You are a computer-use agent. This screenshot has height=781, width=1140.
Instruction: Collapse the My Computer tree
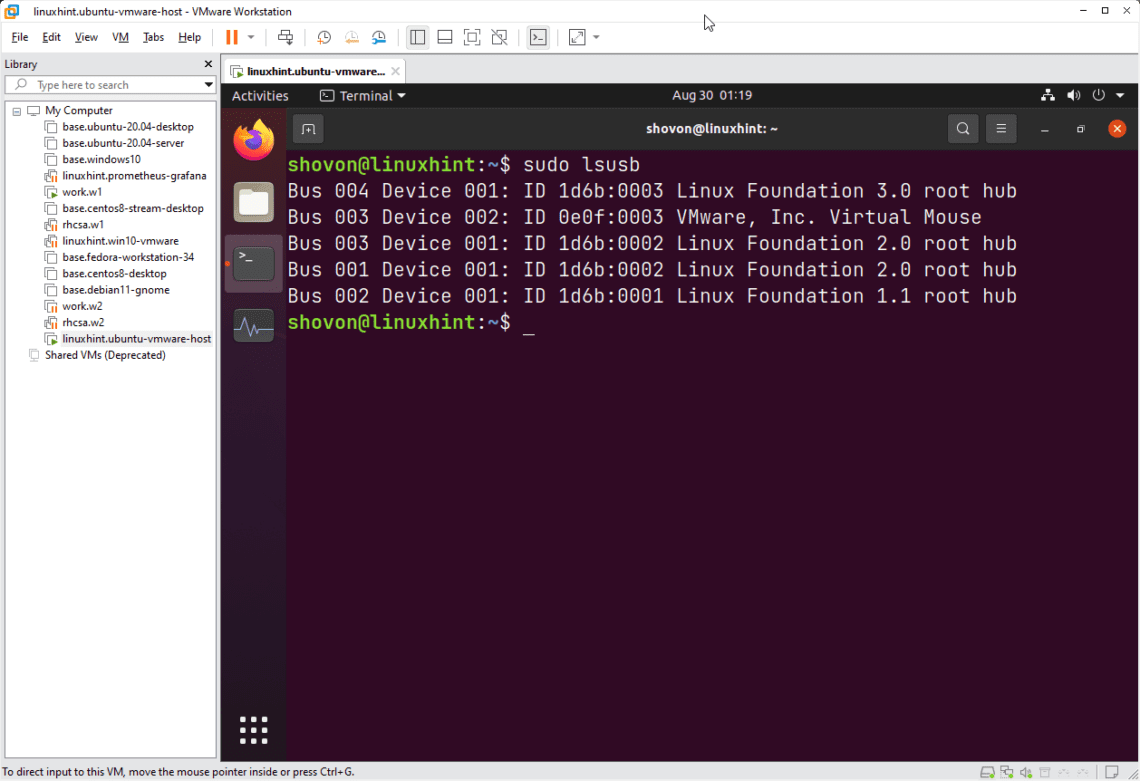tap(17, 110)
